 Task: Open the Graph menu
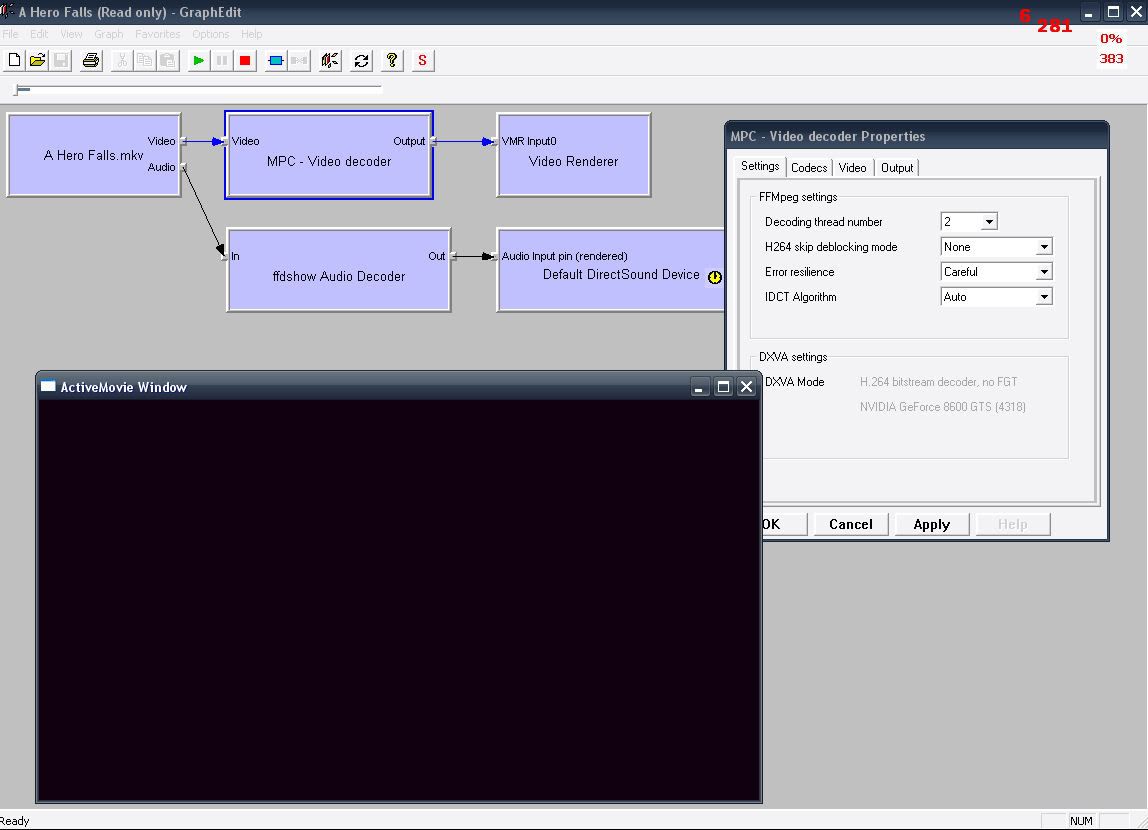click(x=108, y=34)
